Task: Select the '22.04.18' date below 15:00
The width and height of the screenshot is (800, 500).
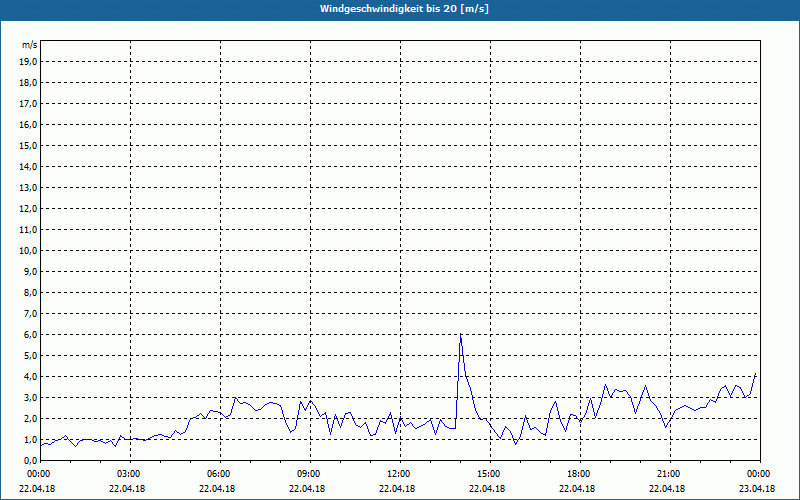Action: tap(487, 488)
